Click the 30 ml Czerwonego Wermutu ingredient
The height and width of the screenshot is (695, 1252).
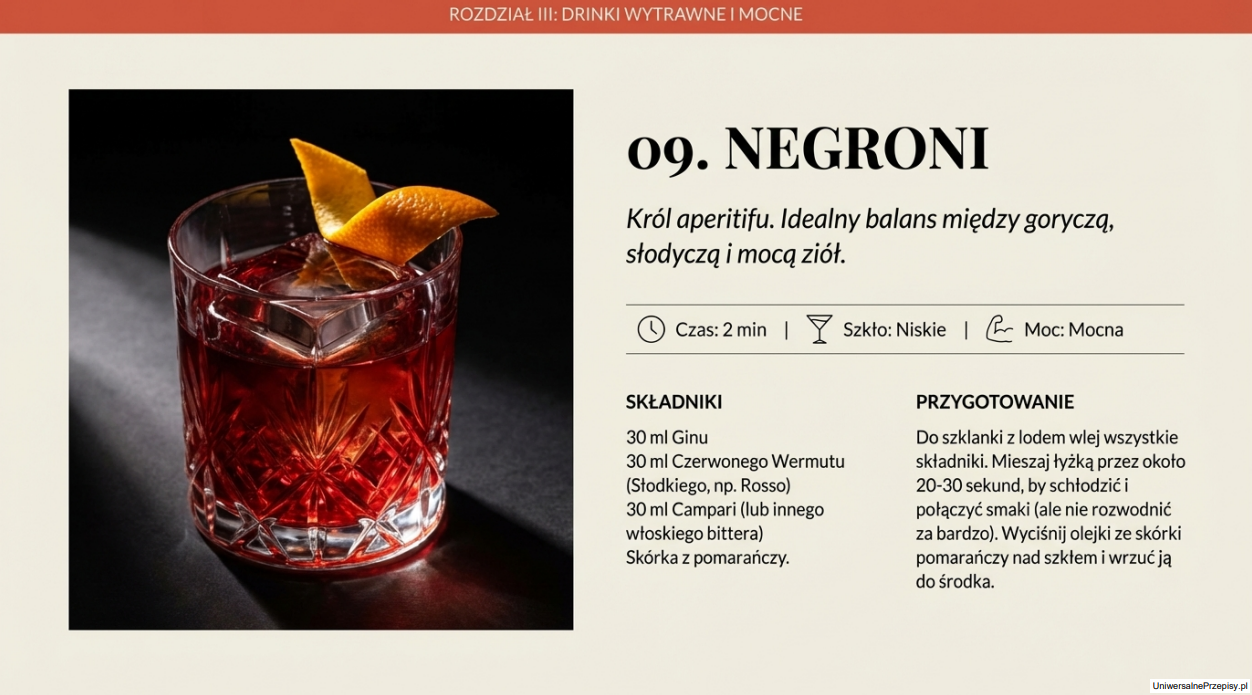click(x=736, y=473)
